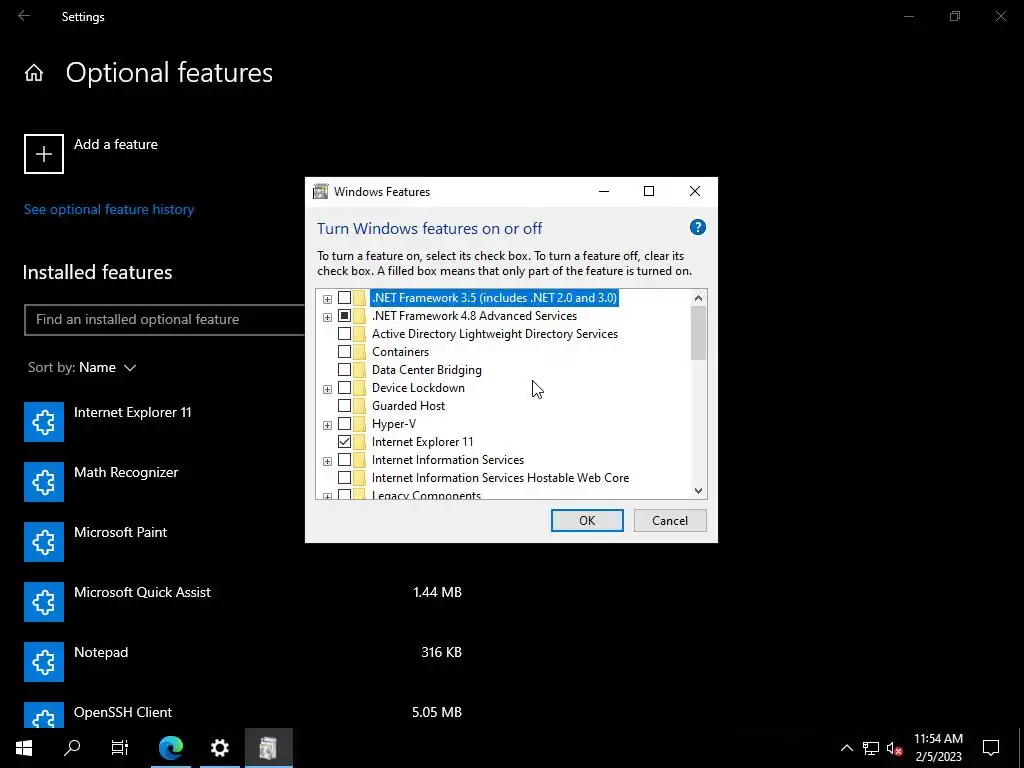Enable Internet Information Services checkbox

344,460
